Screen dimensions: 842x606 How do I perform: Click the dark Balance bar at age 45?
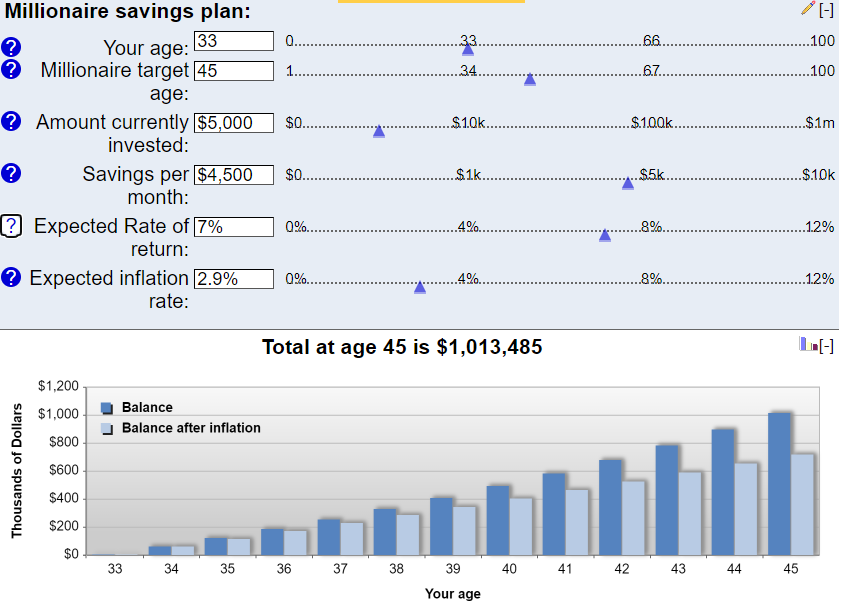click(x=779, y=484)
